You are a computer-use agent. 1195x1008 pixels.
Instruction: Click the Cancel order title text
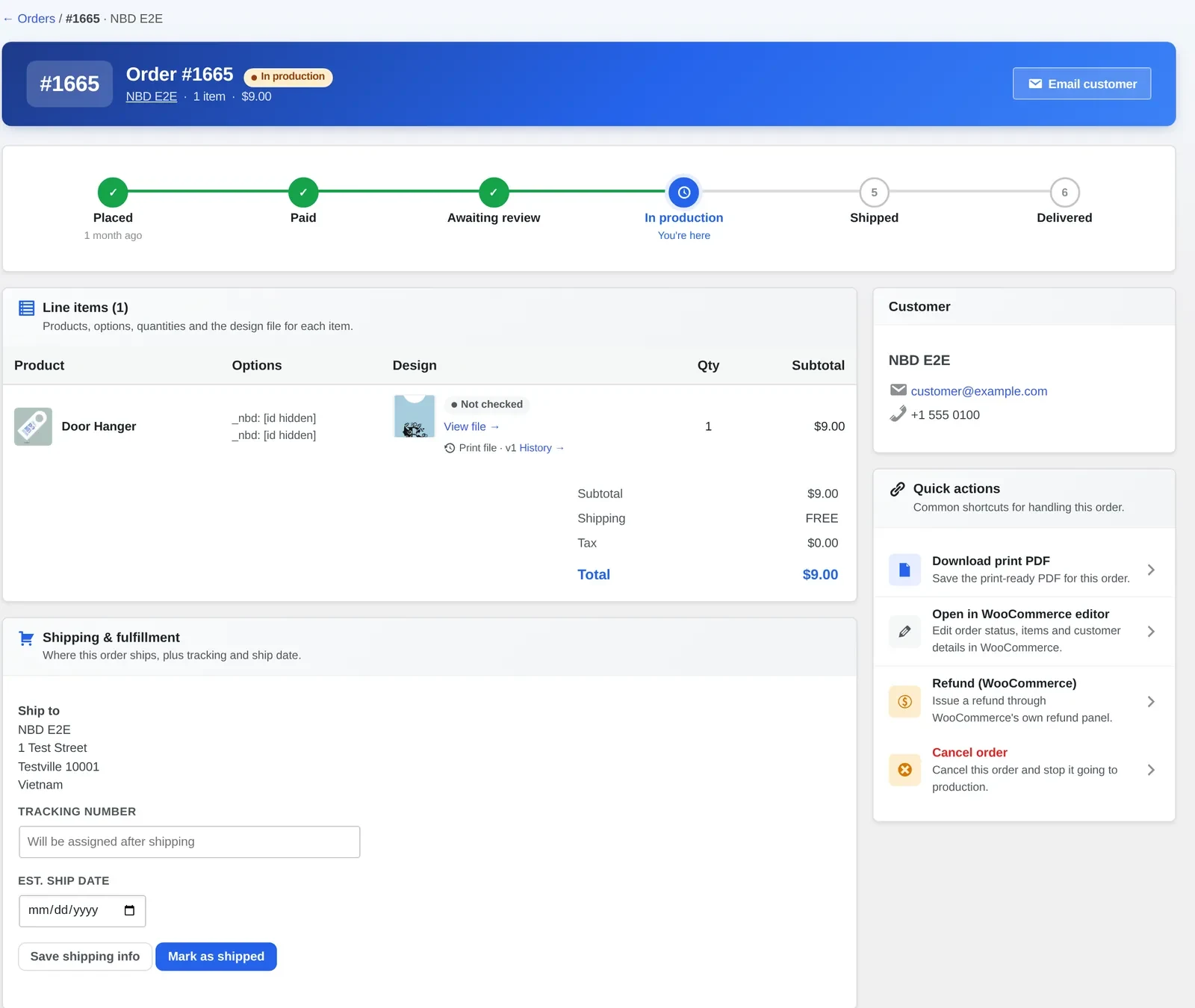pos(969,753)
